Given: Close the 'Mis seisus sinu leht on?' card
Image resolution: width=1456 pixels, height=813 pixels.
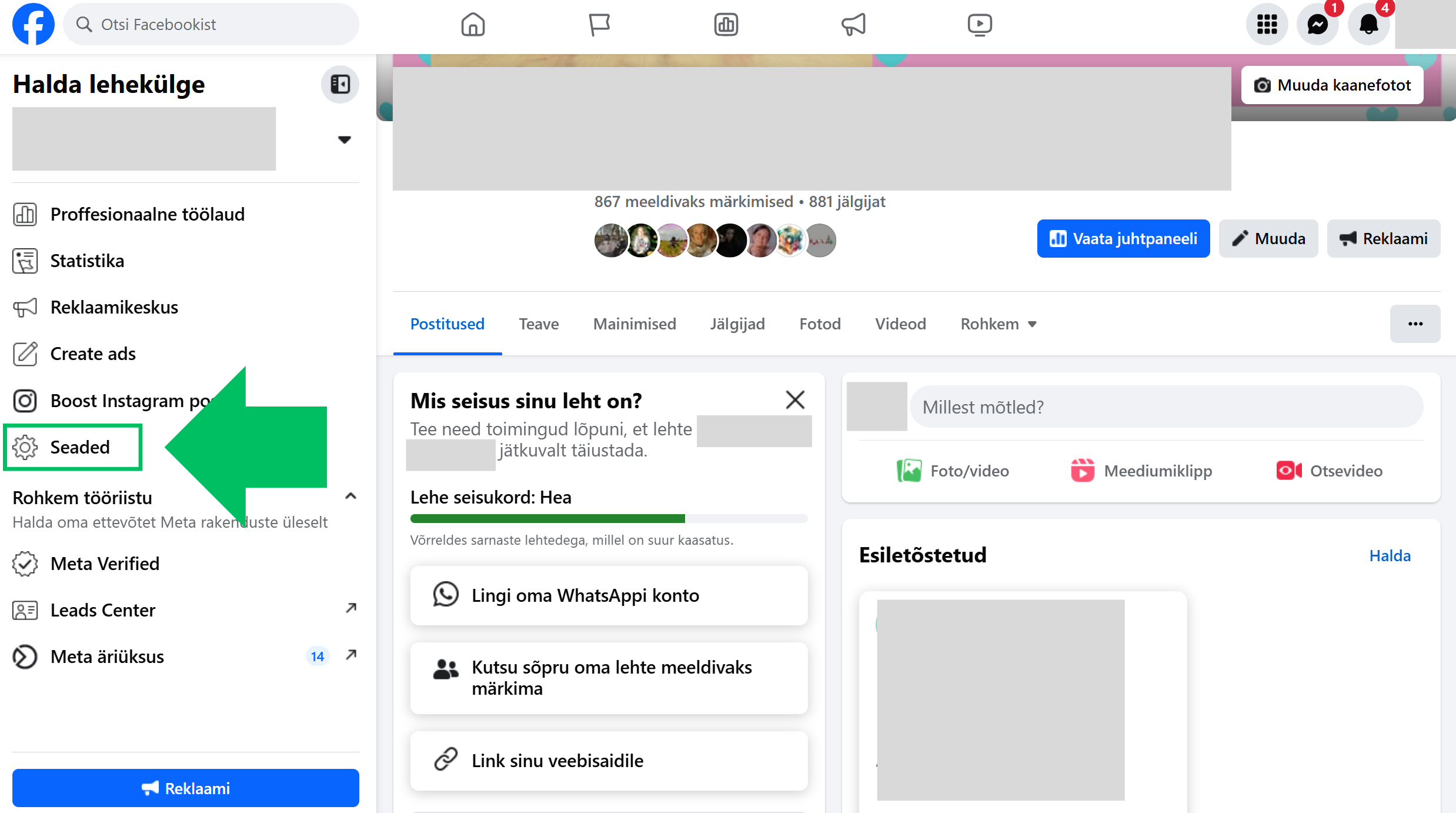Looking at the screenshot, I should (x=795, y=400).
